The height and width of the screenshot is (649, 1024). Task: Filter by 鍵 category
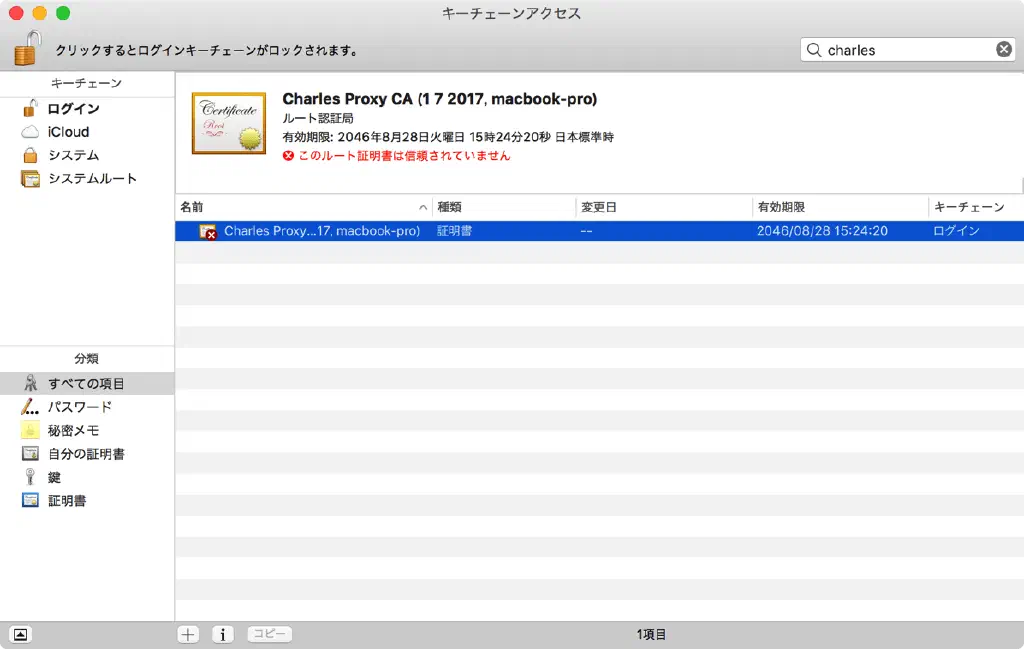pos(54,477)
